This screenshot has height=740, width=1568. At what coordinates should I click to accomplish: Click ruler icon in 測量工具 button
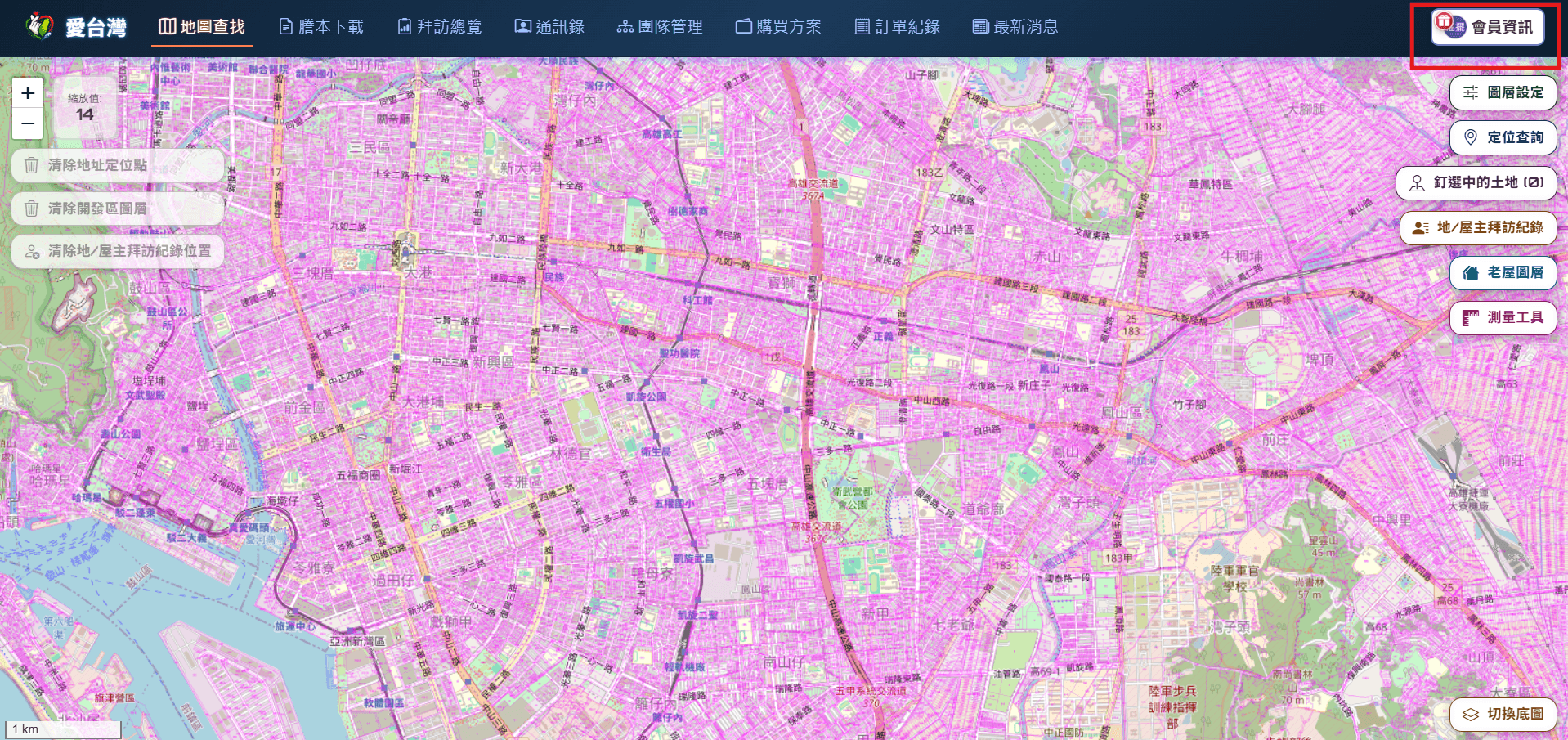click(x=1471, y=318)
